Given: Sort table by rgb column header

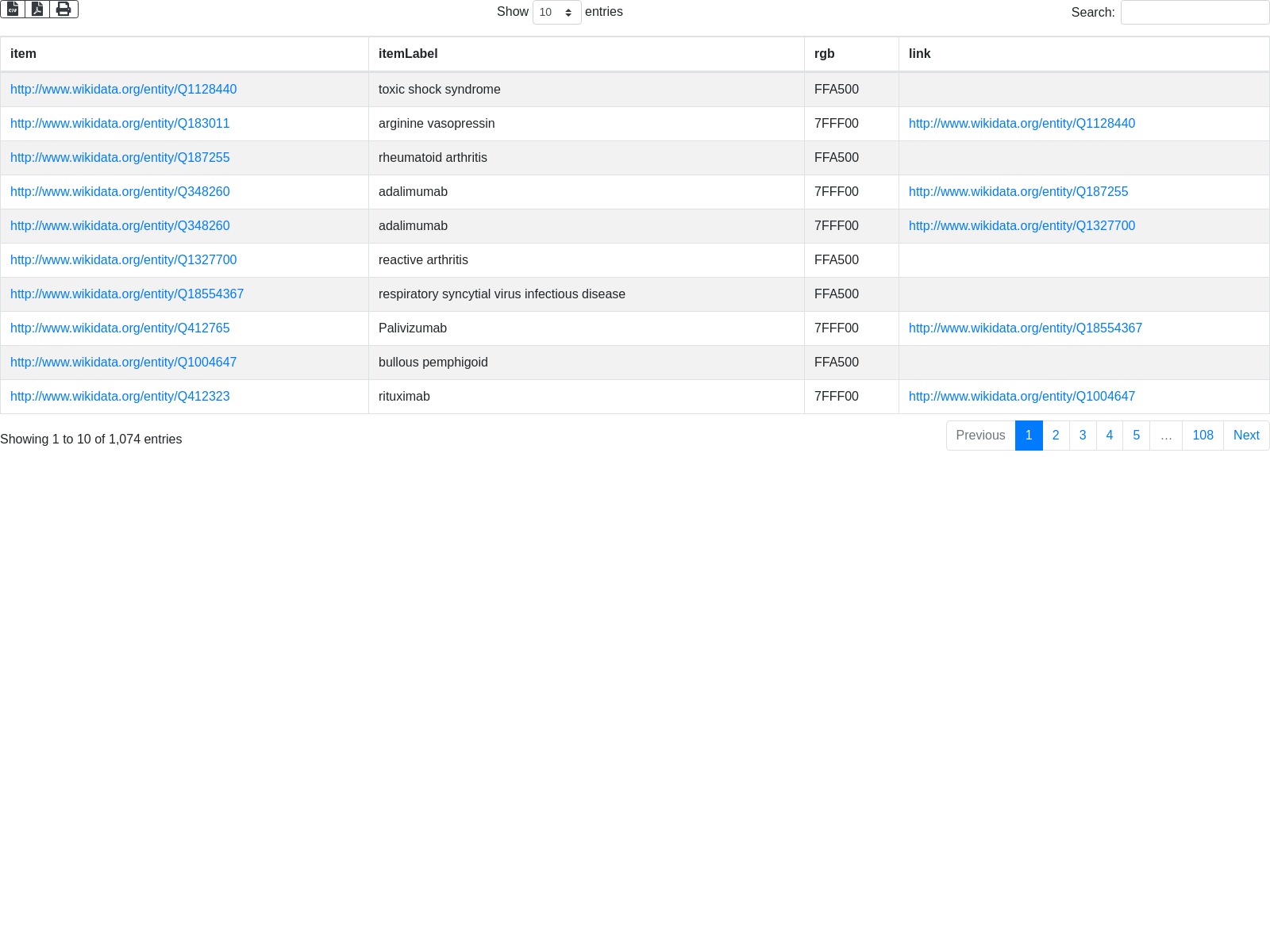Looking at the screenshot, I should pos(824,54).
